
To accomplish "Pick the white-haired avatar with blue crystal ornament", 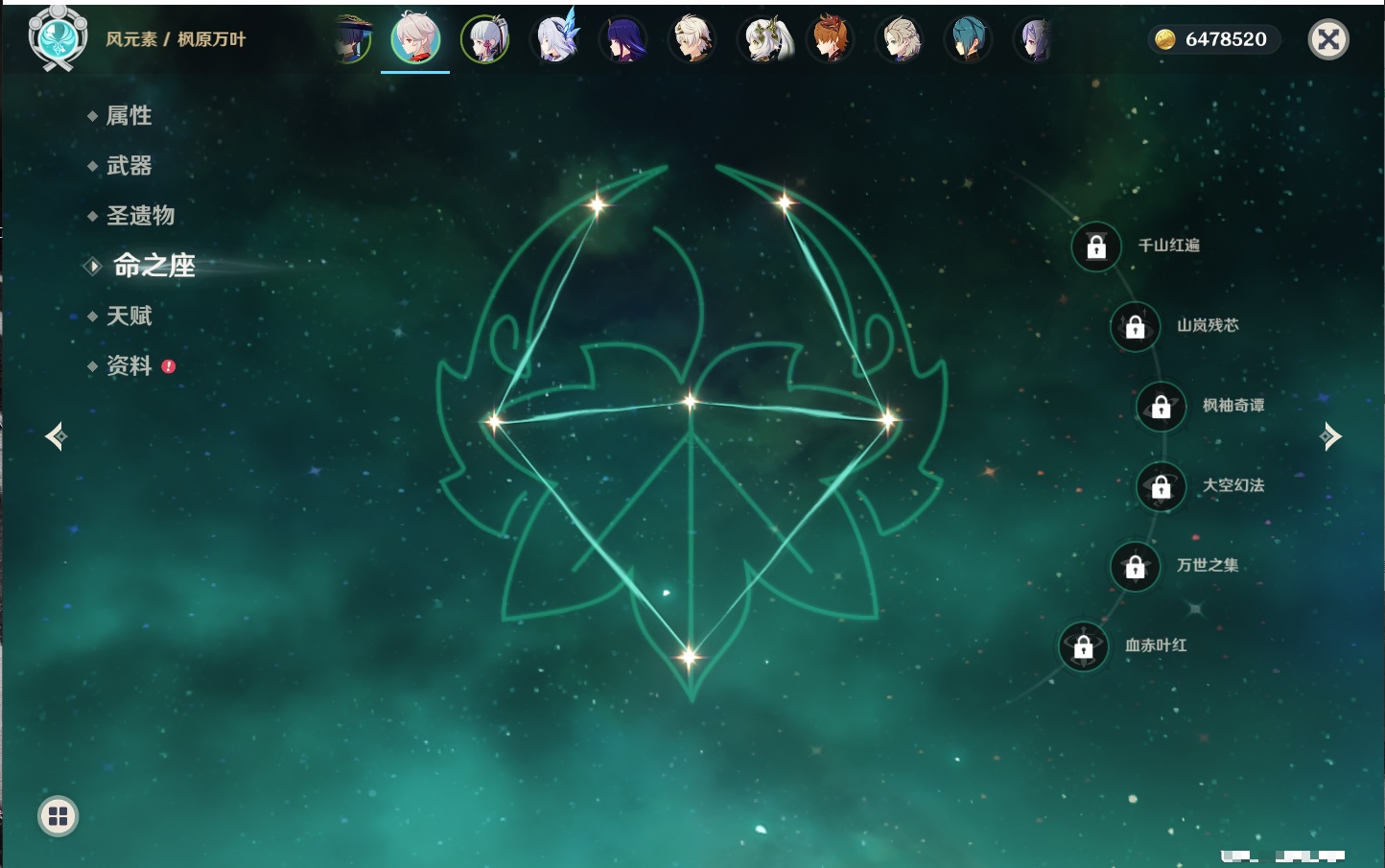I will [555, 39].
